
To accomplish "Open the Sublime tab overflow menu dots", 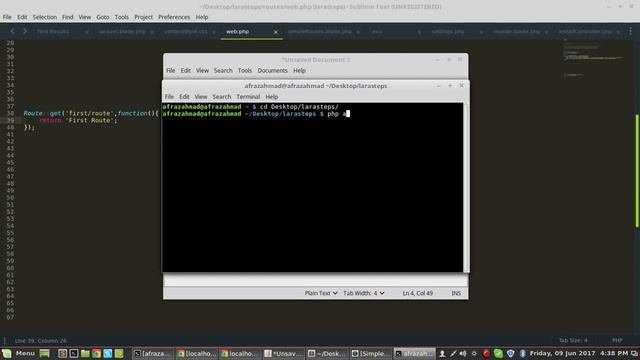I will [x=631, y=31].
